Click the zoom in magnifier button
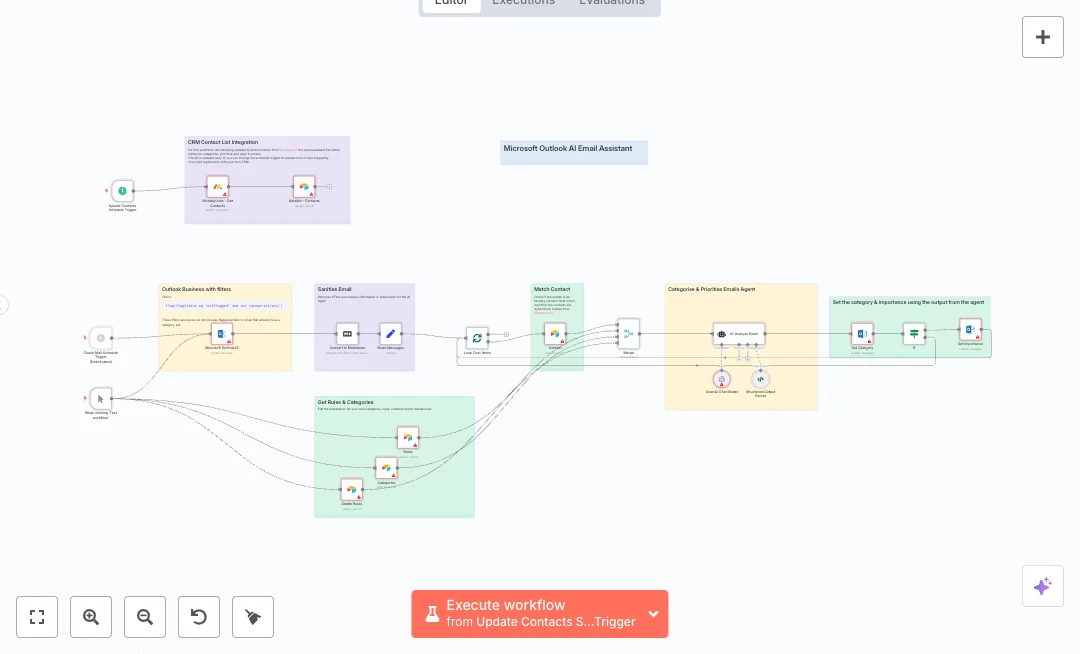This screenshot has width=1080, height=654. (x=91, y=617)
